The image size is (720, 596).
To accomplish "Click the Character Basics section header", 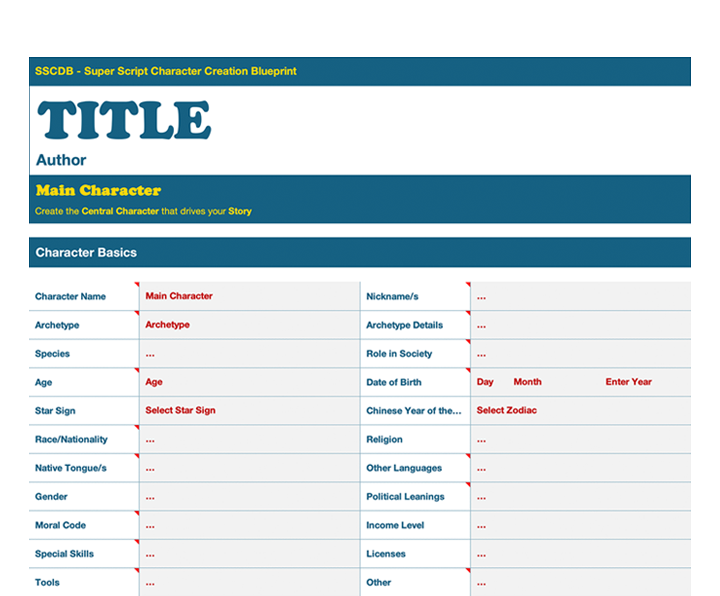I will click(86, 253).
